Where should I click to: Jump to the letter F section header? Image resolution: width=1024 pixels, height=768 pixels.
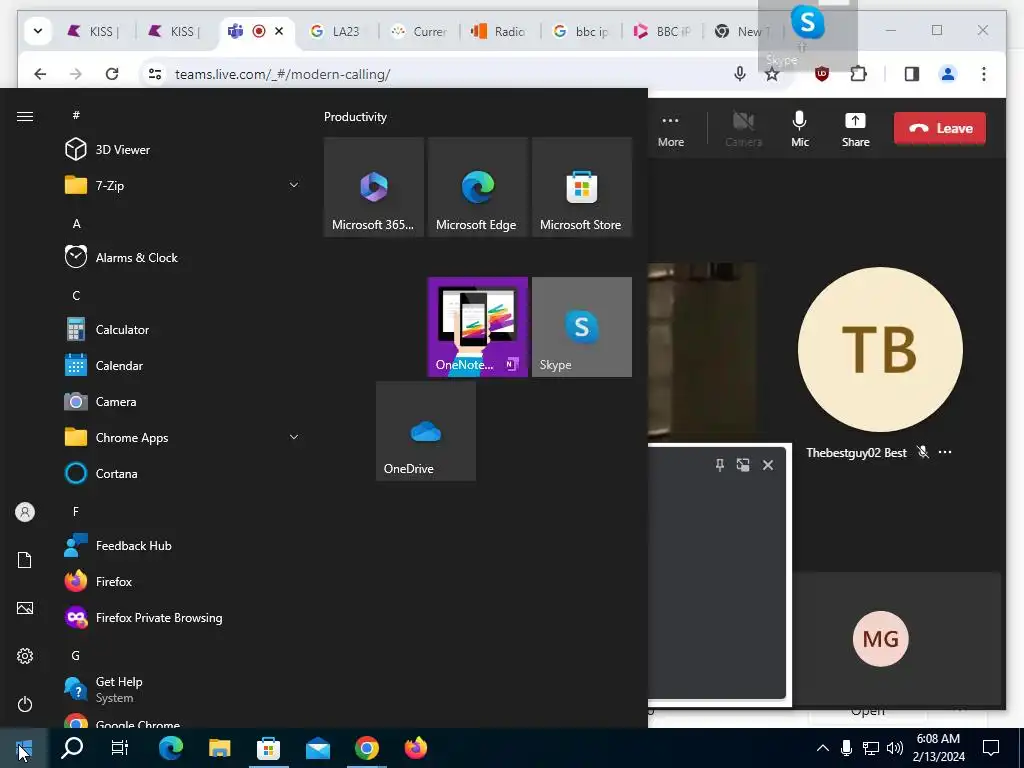pos(76,511)
